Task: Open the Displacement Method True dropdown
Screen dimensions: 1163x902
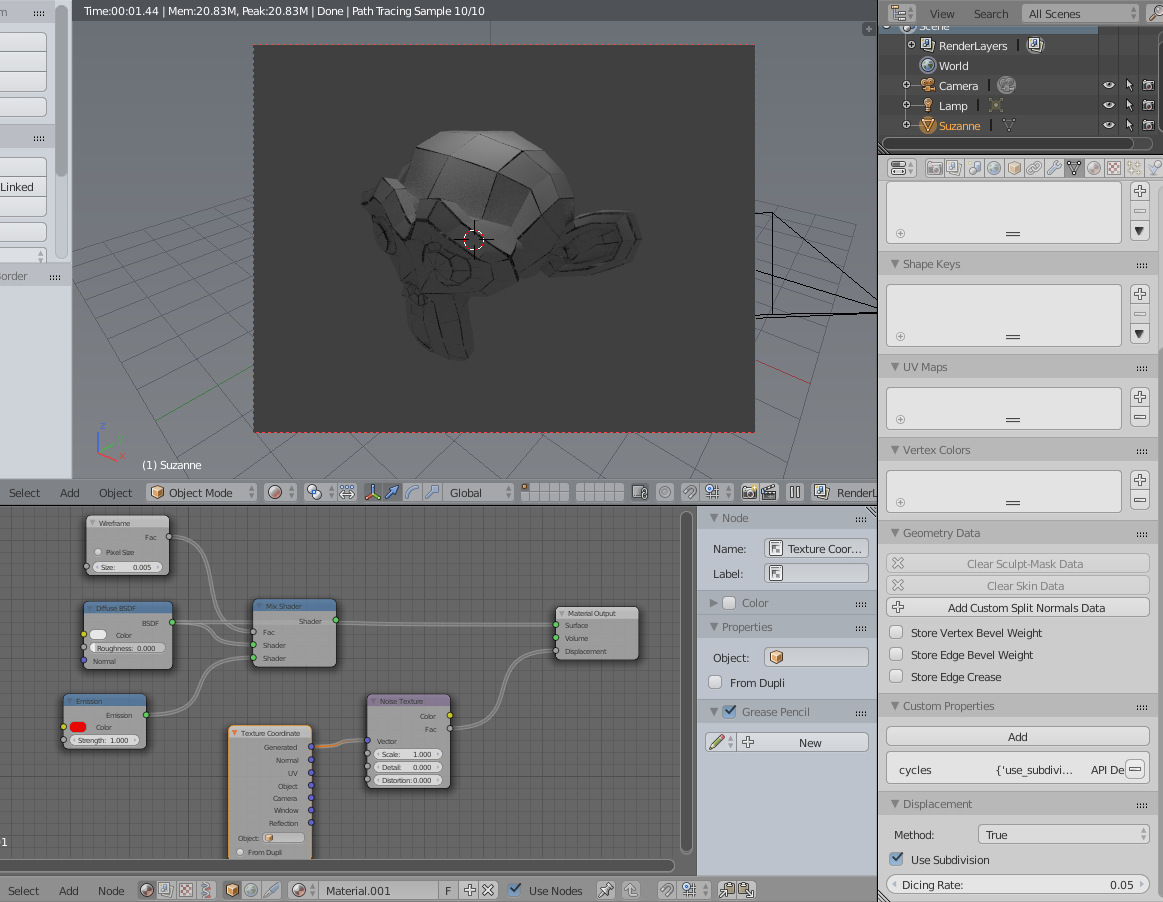Action: (1064, 834)
